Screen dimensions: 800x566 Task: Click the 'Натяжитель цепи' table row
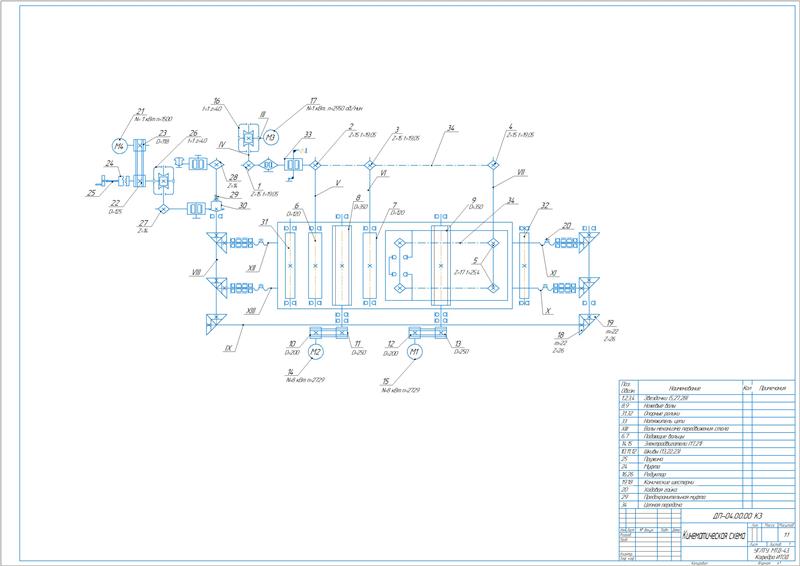707,421
